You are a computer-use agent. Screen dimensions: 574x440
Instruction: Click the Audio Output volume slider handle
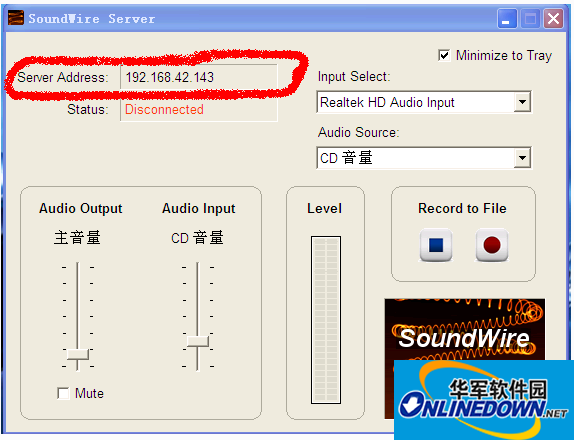(78, 354)
